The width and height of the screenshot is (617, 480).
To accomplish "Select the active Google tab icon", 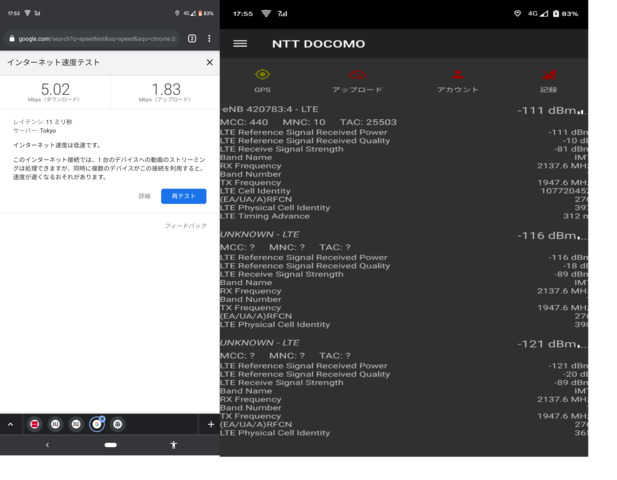I will point(97,425).
